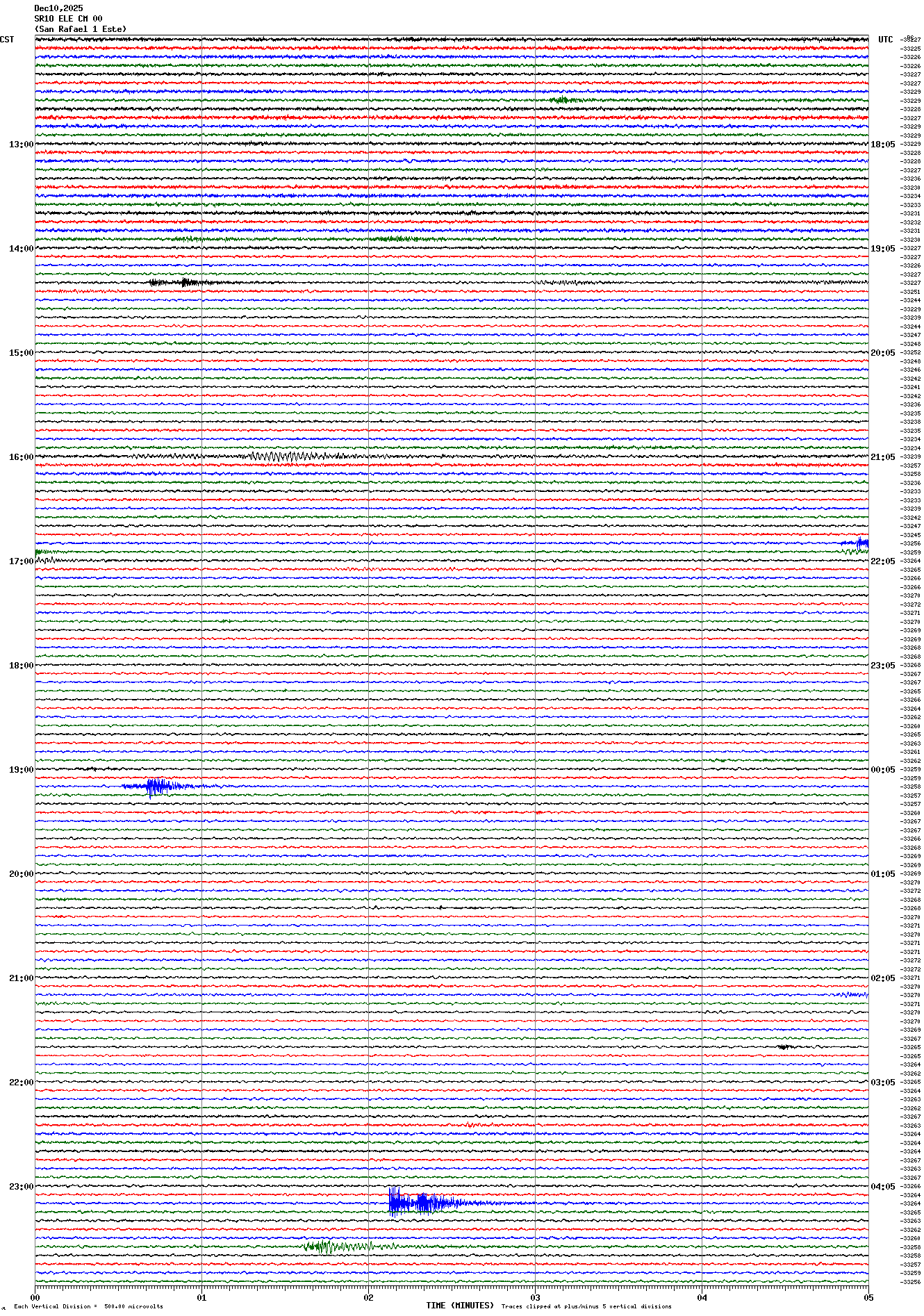Click the small black blip after 21:00 at far right
The width and height of the screenshot is (924, 1316).
(x=784, y=1046)
